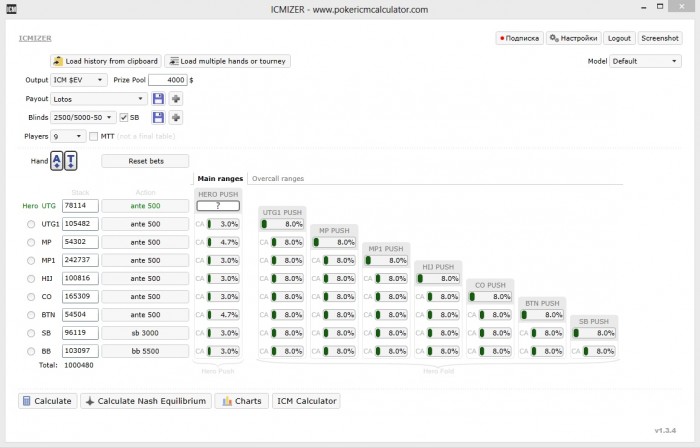The image size is (700, 448).
Task: Click BB stack field 103097
Action: pyautogui.click(x=80, y=351)
